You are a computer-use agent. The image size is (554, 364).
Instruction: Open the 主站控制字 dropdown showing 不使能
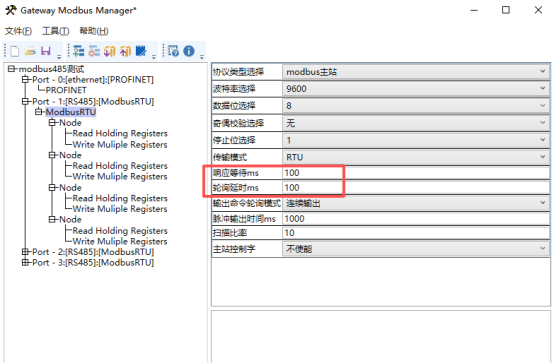point(416,249)
